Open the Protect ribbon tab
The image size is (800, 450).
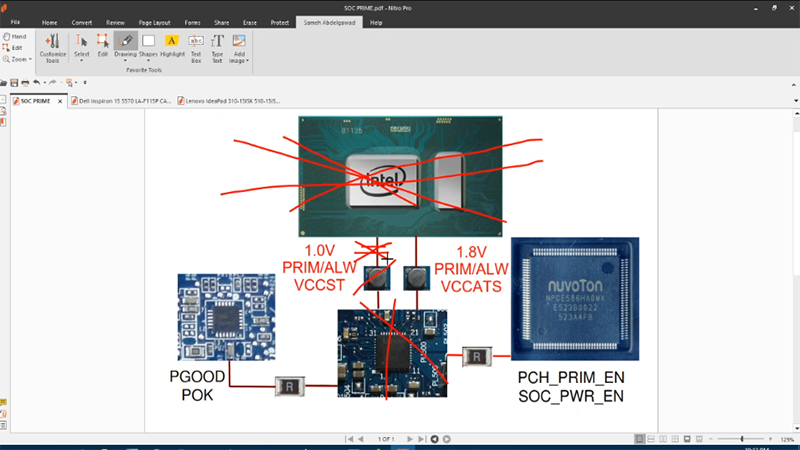[280, 22]
